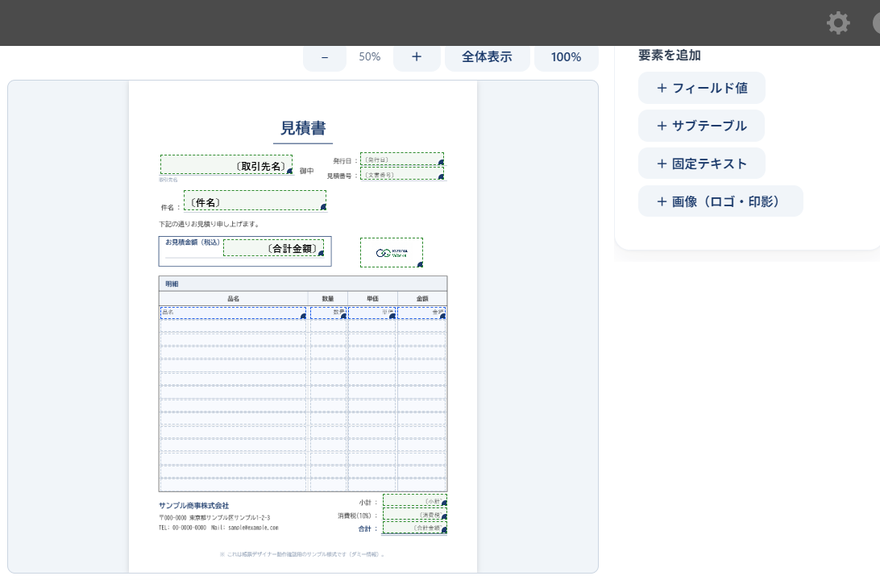The image size is (880, 580).
Task: Grab resize handle of 〔取引先名〕 field
Action: [290, 171]
